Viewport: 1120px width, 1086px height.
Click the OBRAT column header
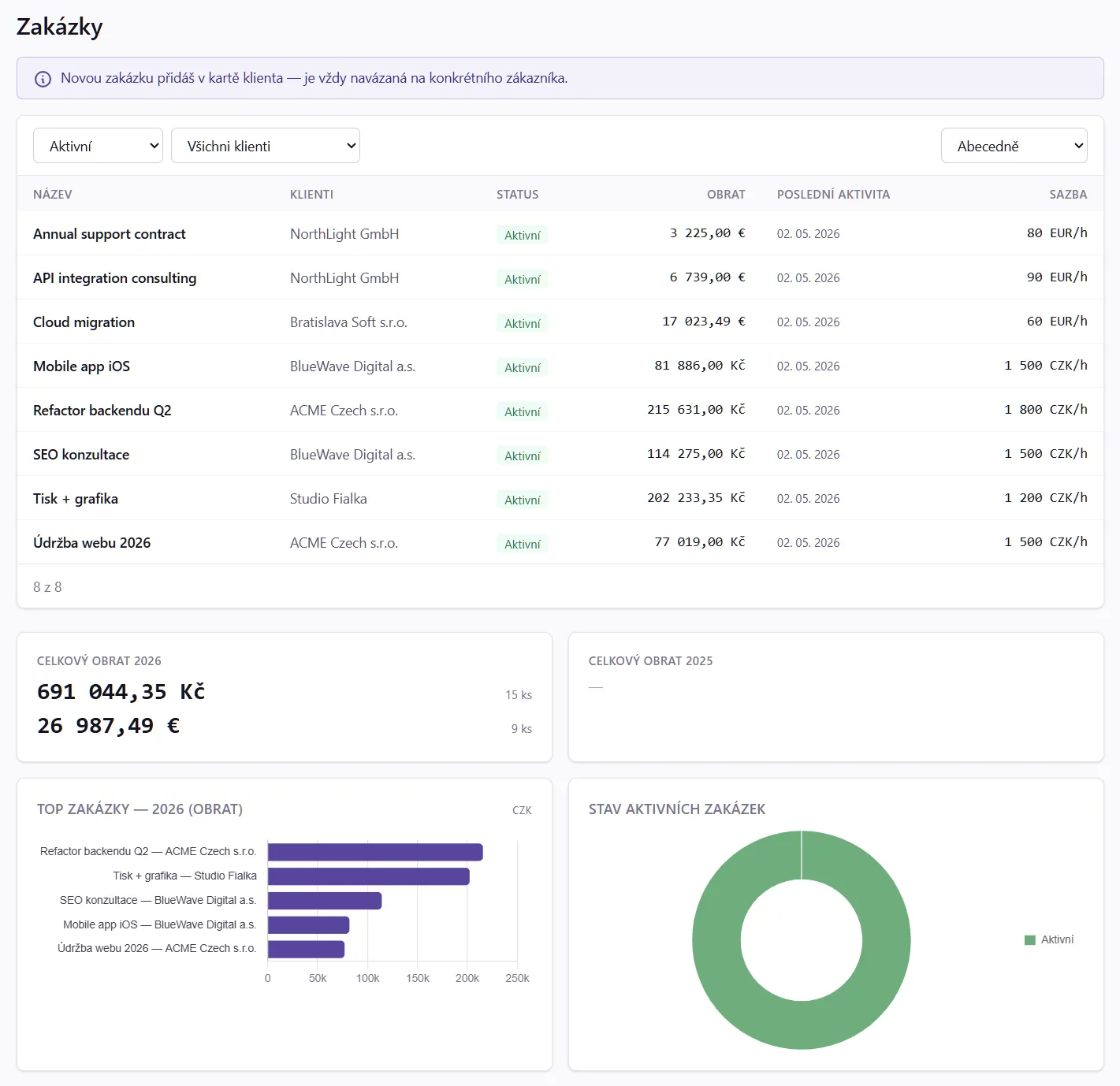pyautogui.click(x=726, y=195)
